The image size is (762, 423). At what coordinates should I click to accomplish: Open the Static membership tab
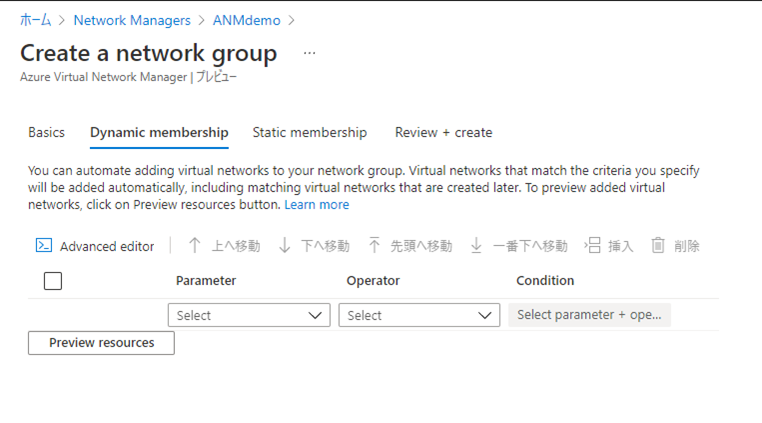tap(309, 132)
